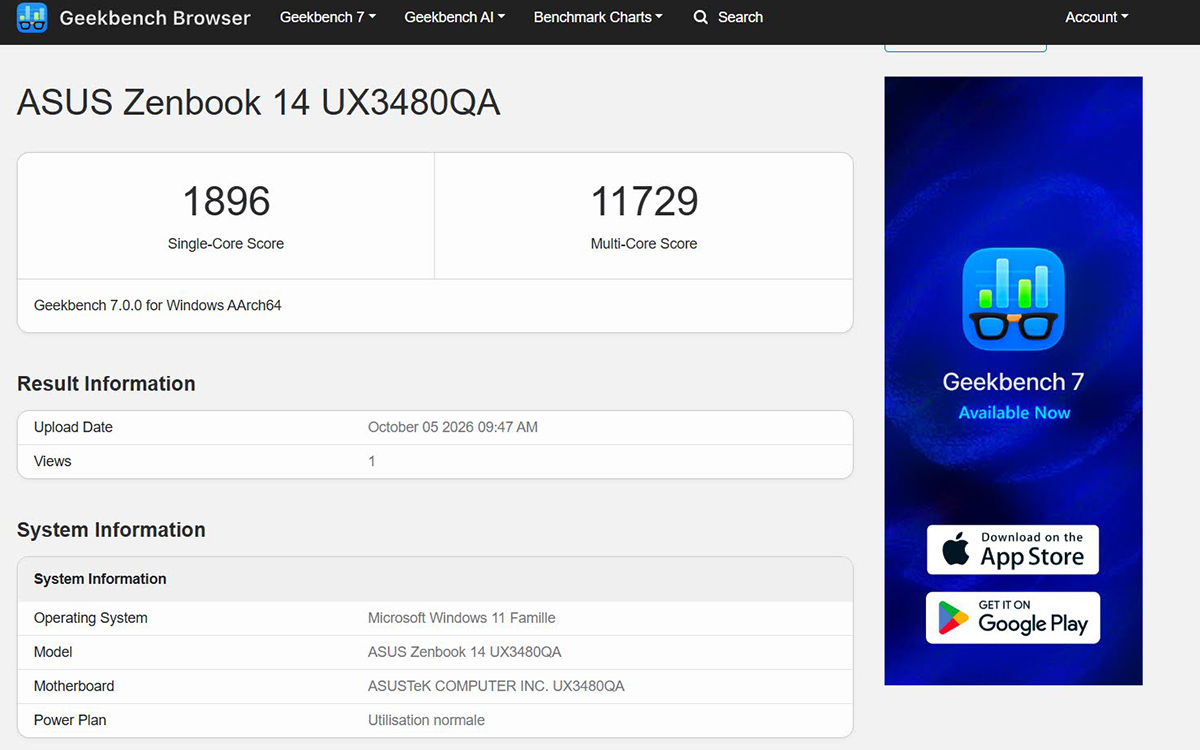
Task: Click the Motherboard row label
Action: [x=74, y=686]
